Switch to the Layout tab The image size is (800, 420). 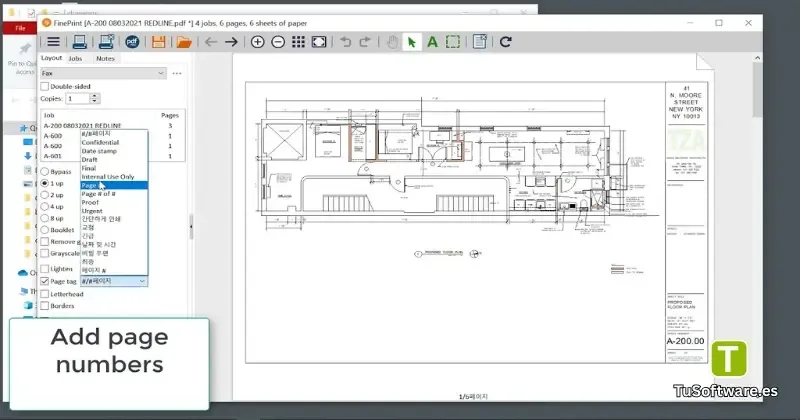tap(52, 58)
